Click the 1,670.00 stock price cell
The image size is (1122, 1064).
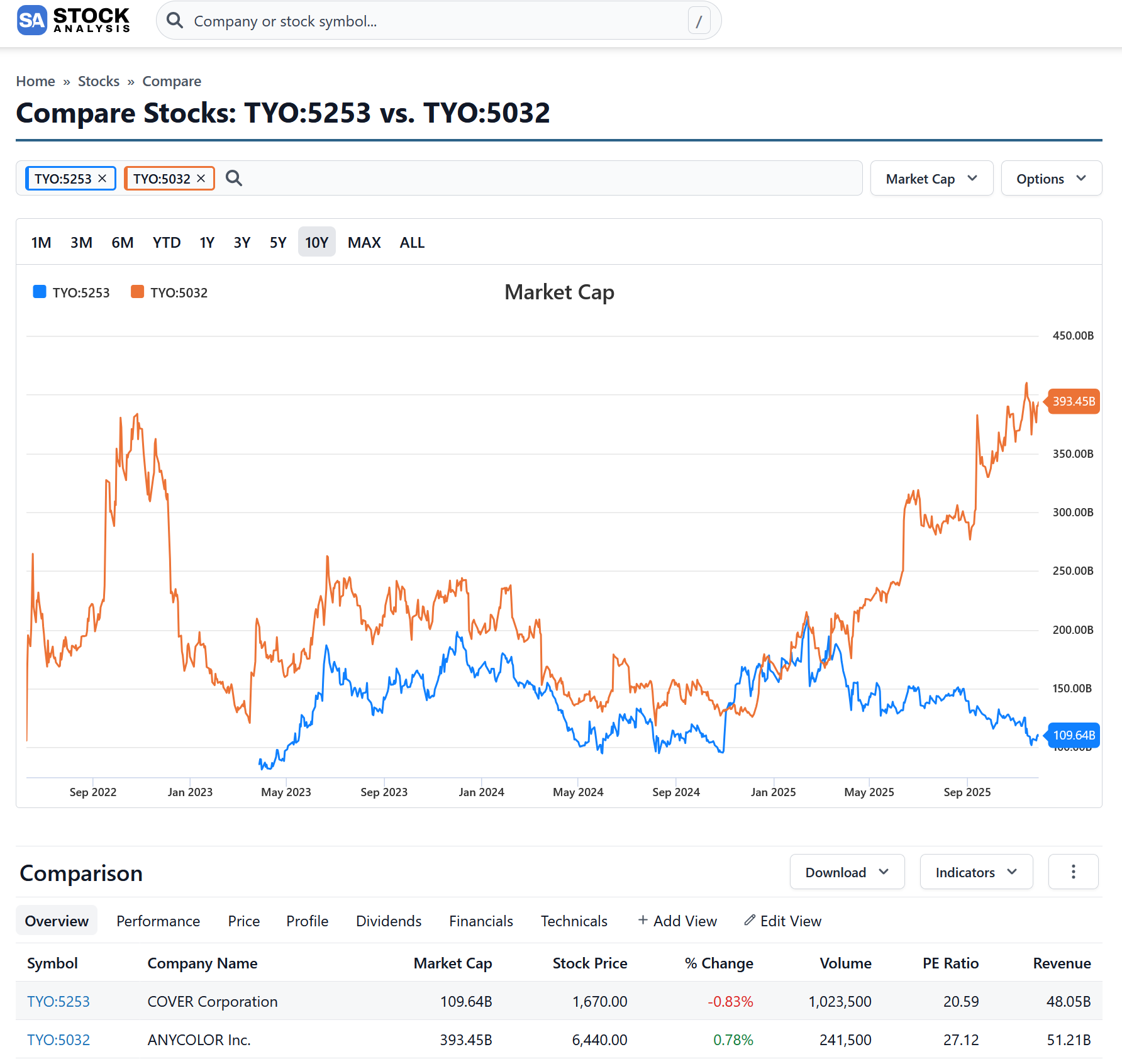[600, 1001]
